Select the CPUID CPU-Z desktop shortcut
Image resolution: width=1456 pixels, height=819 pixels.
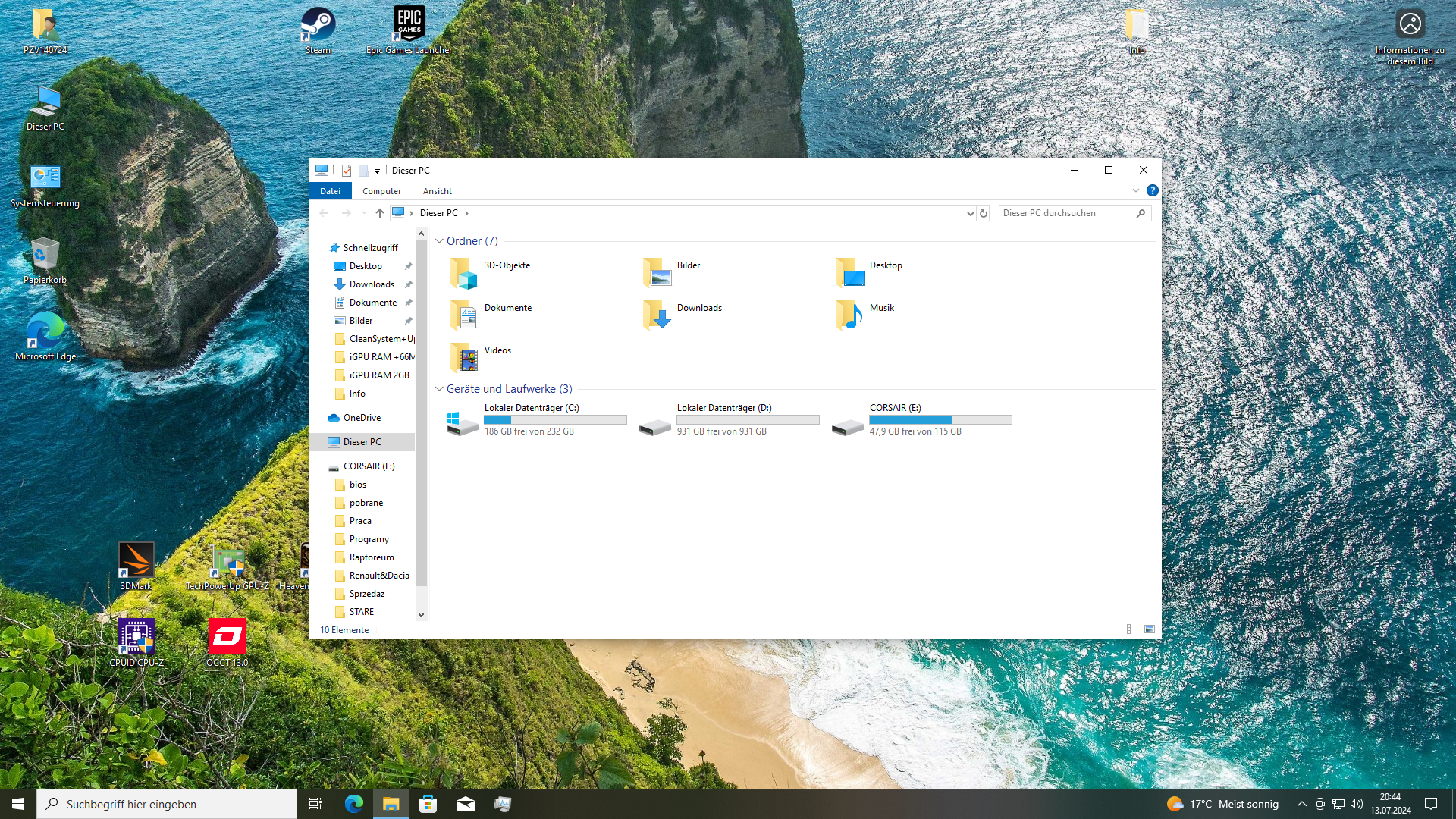pos(136,643)
